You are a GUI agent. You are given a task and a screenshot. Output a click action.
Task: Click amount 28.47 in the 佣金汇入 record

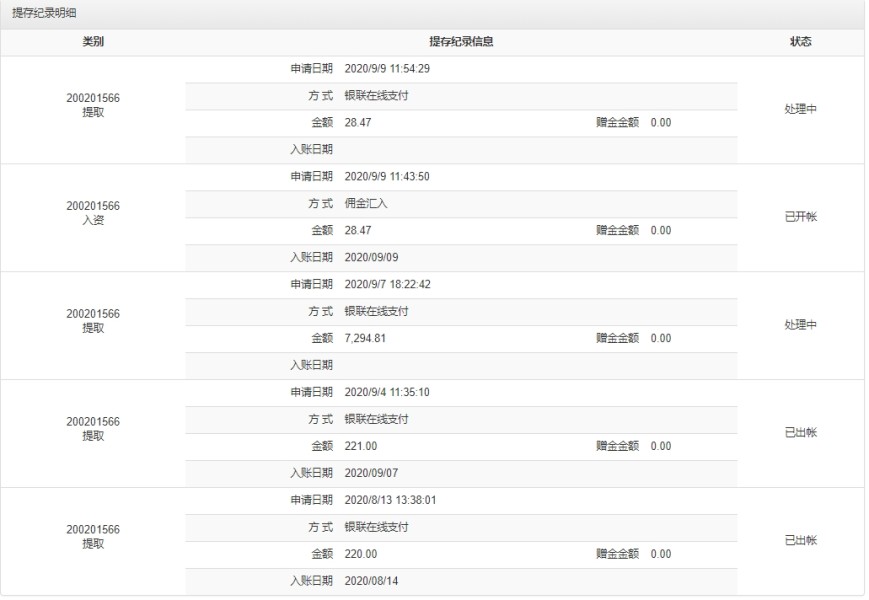click(x=358, y=230)
